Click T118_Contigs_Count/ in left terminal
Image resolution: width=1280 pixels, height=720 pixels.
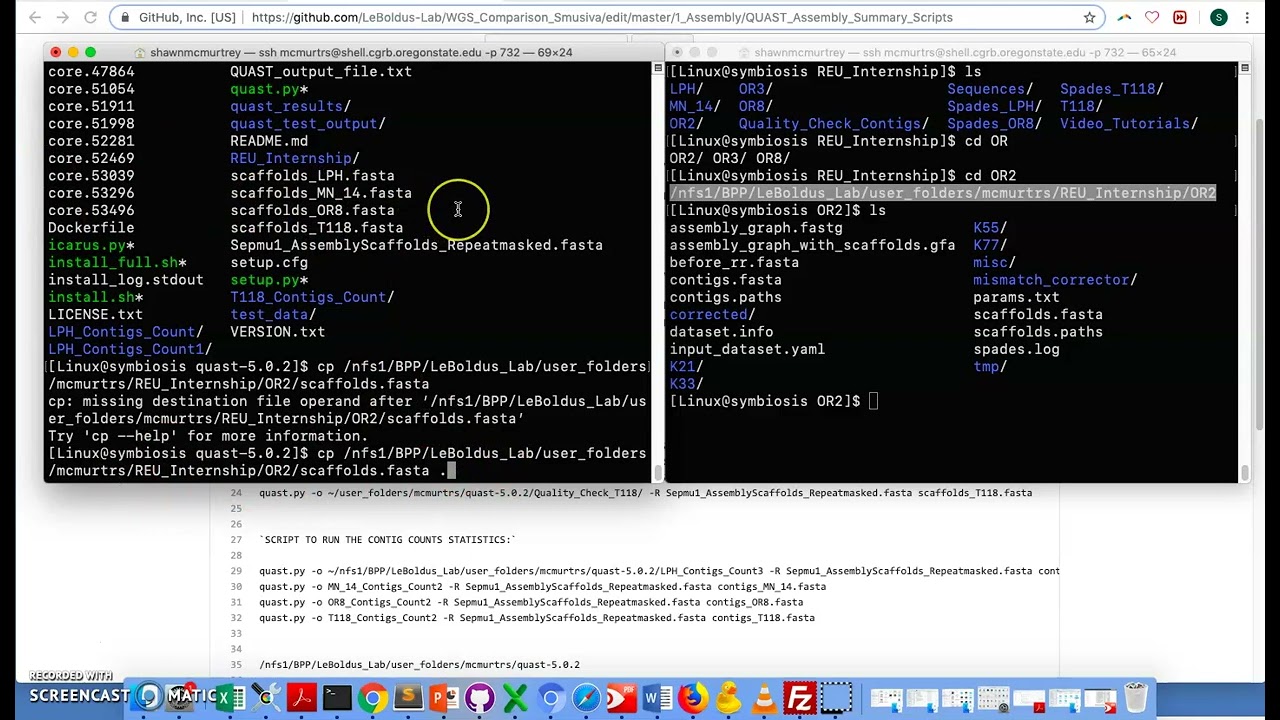312,297
